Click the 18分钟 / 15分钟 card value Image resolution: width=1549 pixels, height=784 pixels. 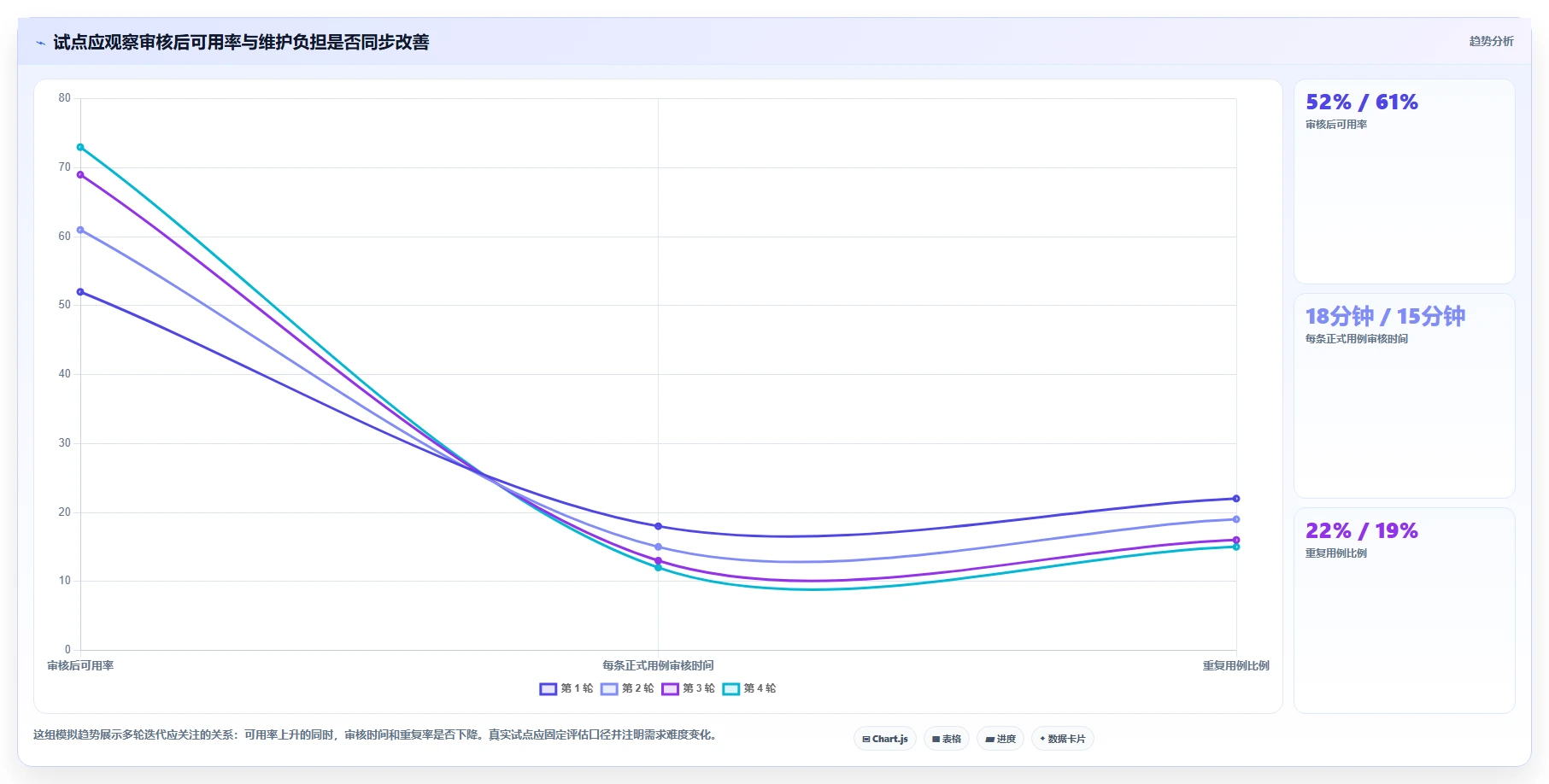point(1385,317)
